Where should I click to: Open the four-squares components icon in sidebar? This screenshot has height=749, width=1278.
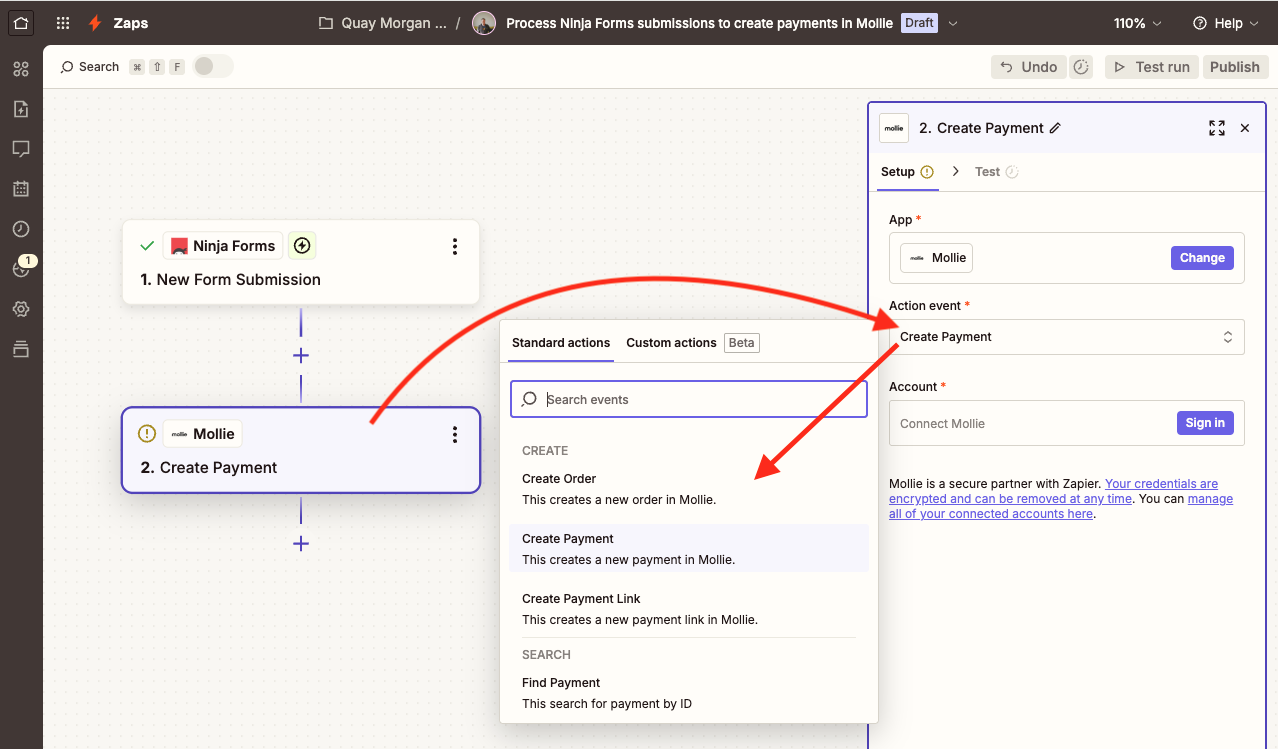click(21, 69)
